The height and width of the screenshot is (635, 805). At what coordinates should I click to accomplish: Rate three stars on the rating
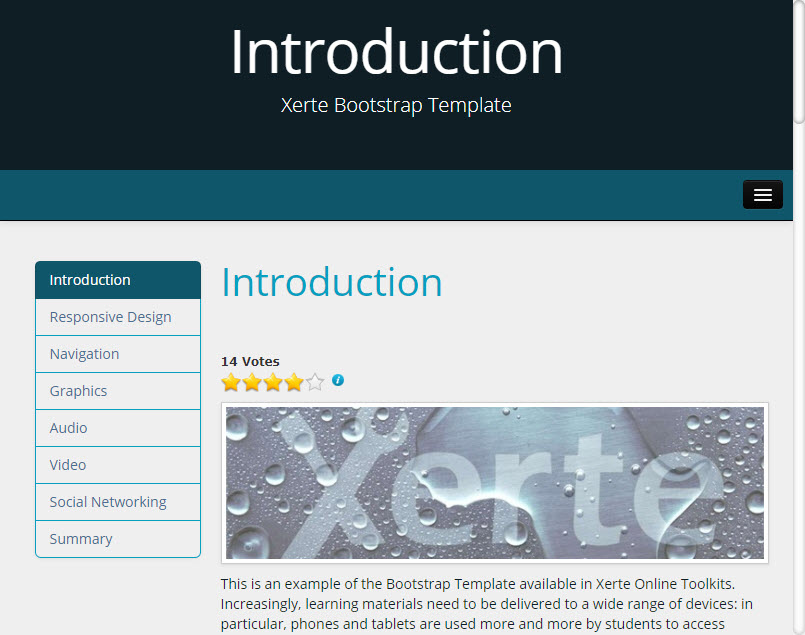point(273,382)
